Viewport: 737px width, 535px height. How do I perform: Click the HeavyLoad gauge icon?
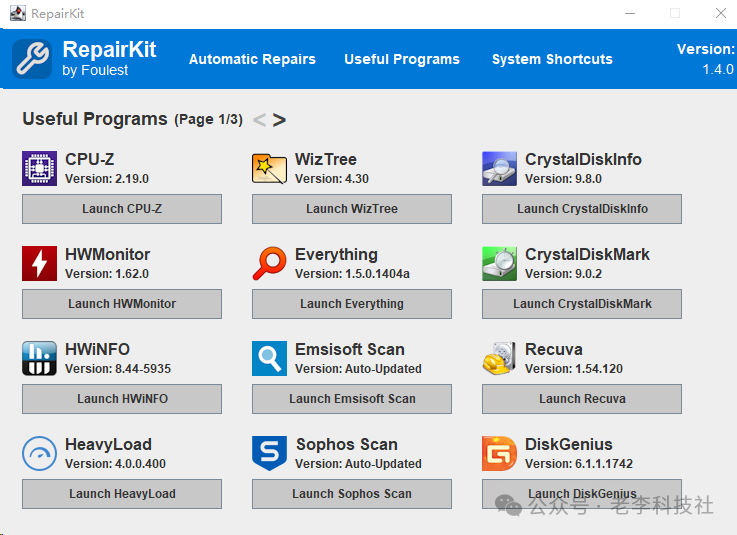(x=39, y=453)
